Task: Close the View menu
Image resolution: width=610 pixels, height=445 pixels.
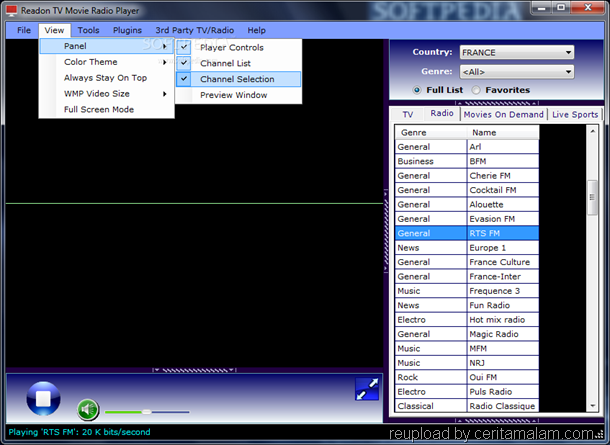Action: coord(54,30)
